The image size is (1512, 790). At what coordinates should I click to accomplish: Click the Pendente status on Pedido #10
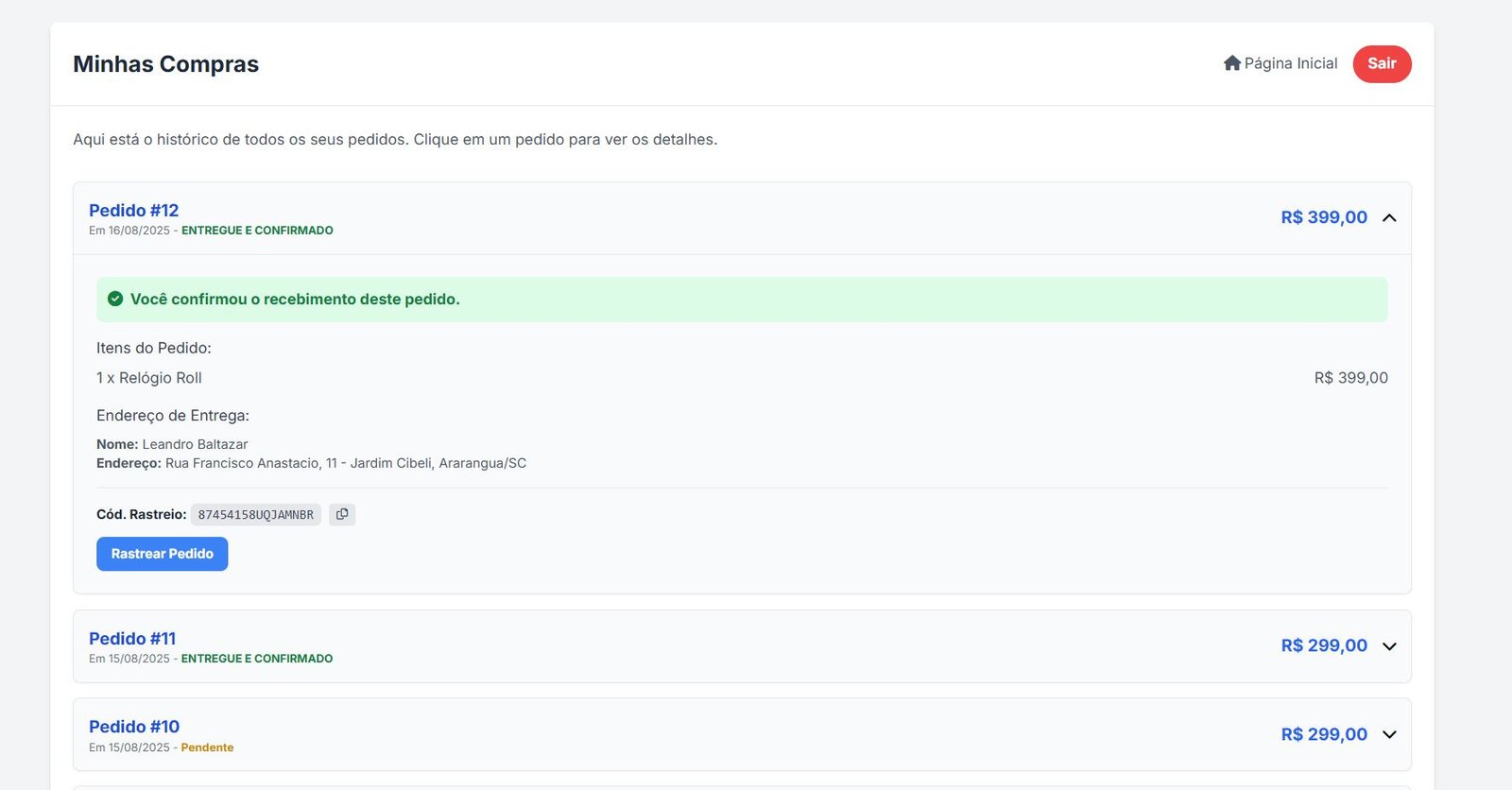coord(207,747)
